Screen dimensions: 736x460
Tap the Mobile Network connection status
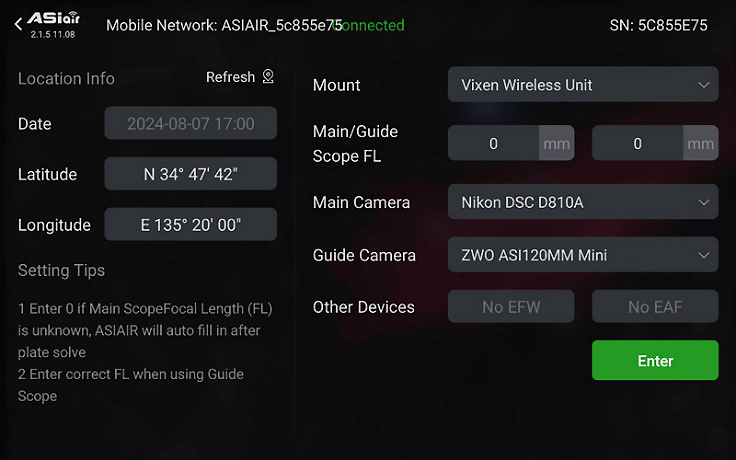pos(368,25)
